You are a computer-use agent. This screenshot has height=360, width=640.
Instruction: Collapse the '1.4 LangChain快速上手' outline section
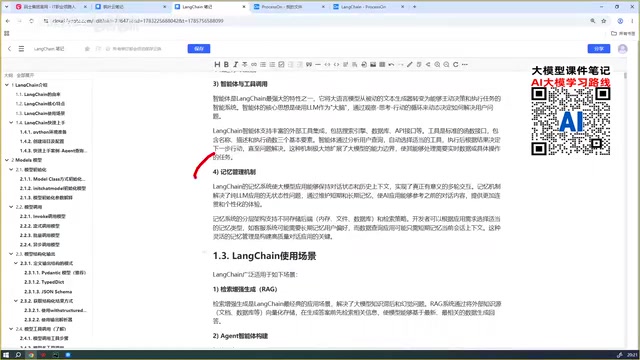click(11, 122)
